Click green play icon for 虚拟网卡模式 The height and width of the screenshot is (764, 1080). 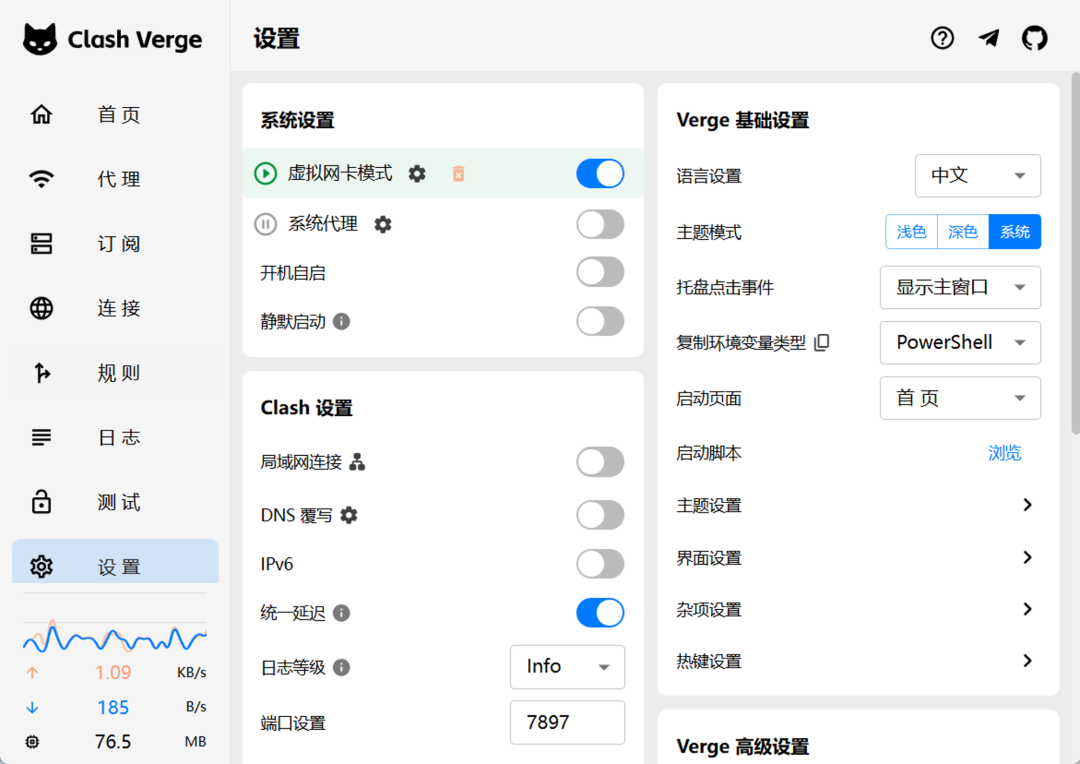click(x=265, y=174)
